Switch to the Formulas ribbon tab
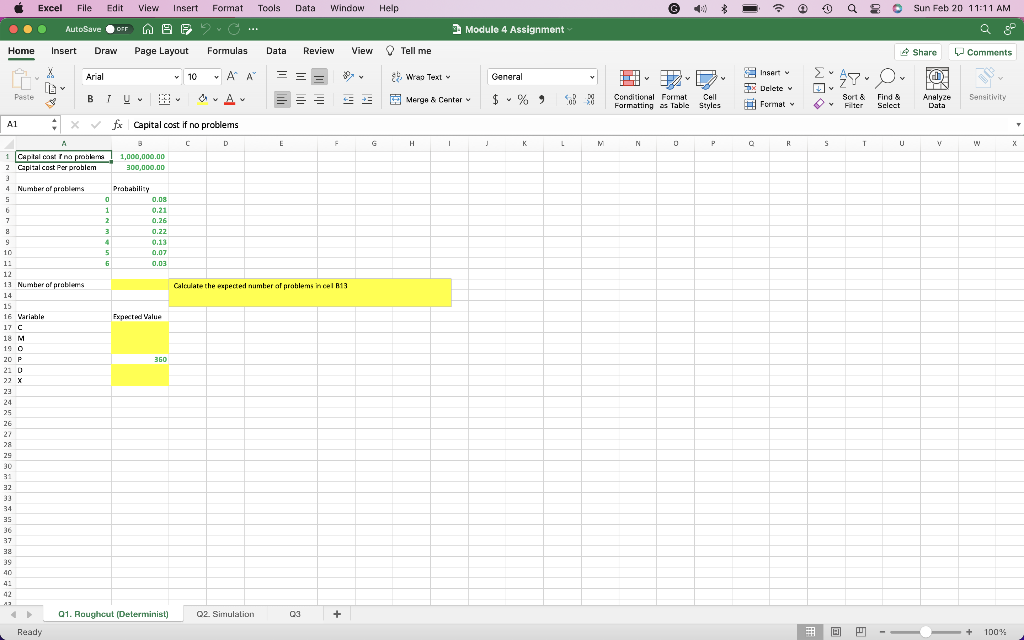1024x640 pixels. pos(228,51)
